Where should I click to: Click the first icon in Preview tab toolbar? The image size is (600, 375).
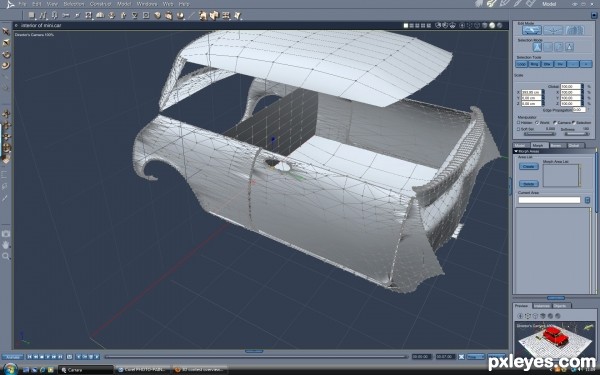point(520,316)
